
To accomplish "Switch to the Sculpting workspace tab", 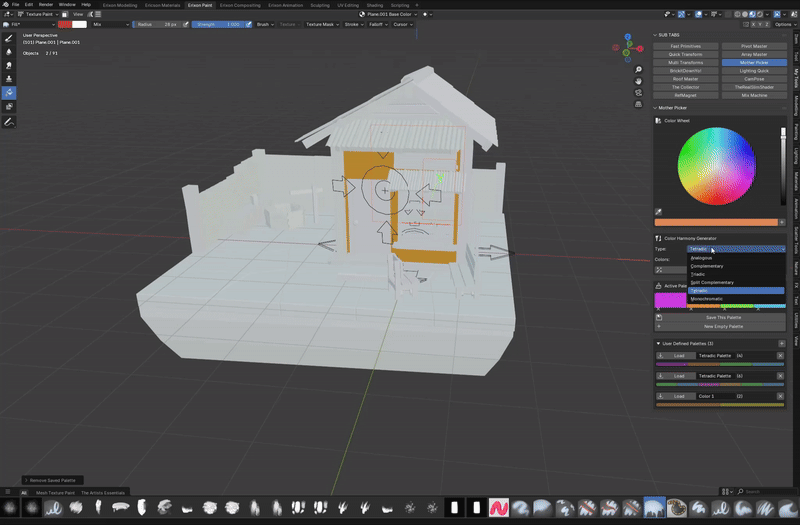I will click(x=320, y=5).
